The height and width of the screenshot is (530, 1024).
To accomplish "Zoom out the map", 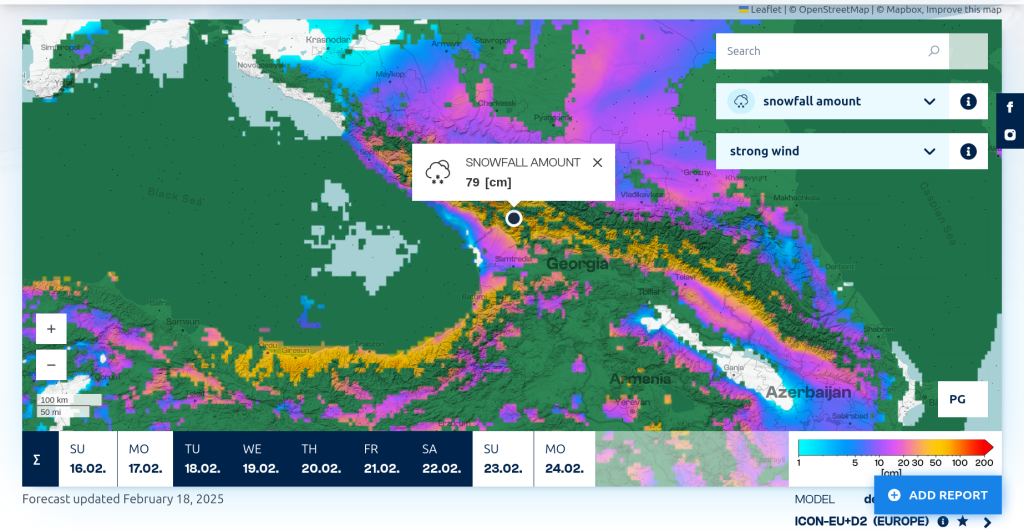I will pyautogui.click(x=51, y=365).
